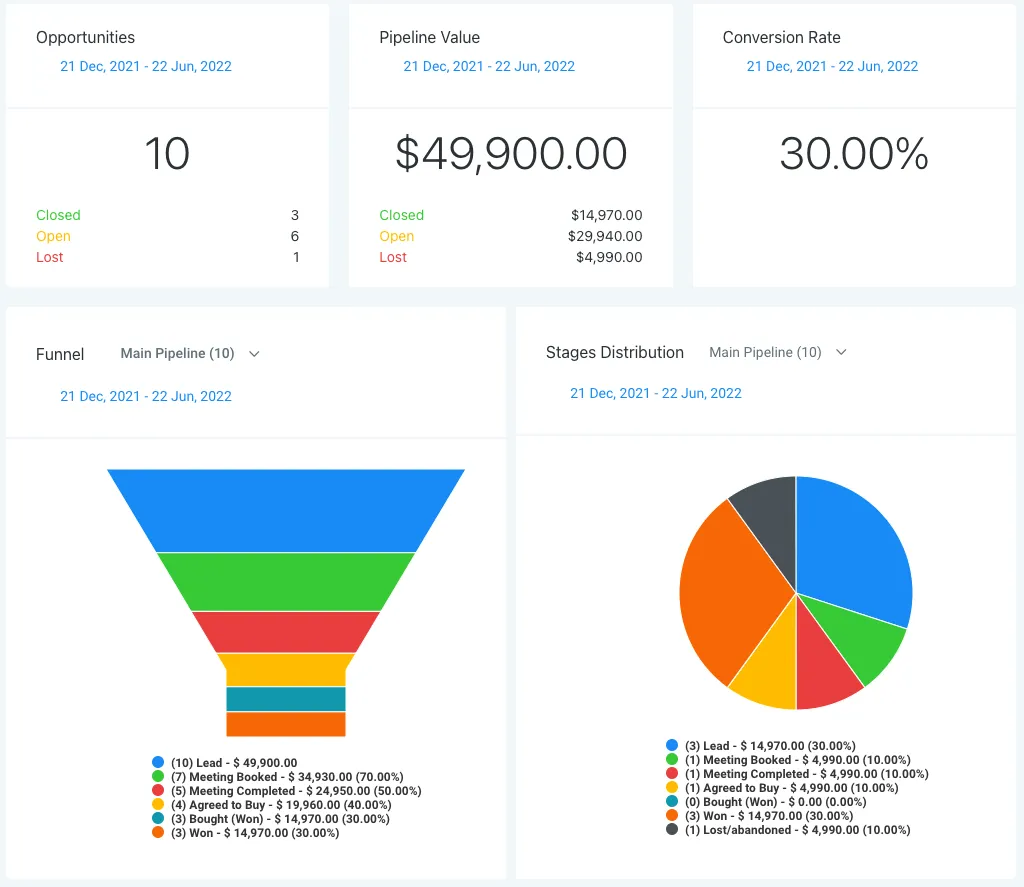Toggle '(1) Agreed to Buy - $ 4,990.00 (10.00%)' entry
Image resolution: width=1024 pixels, height=887 pixels.
pyautogui.click(x=792, y=788)
